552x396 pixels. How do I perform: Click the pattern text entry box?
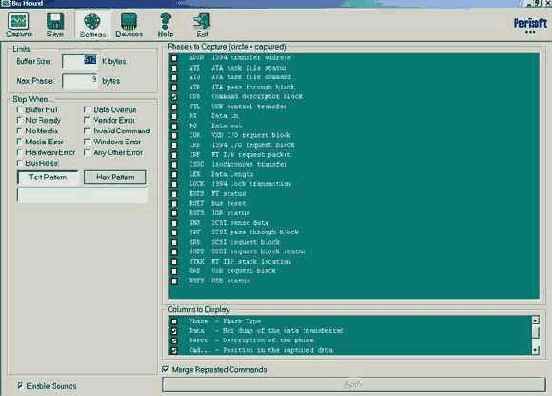pos(82,196)
